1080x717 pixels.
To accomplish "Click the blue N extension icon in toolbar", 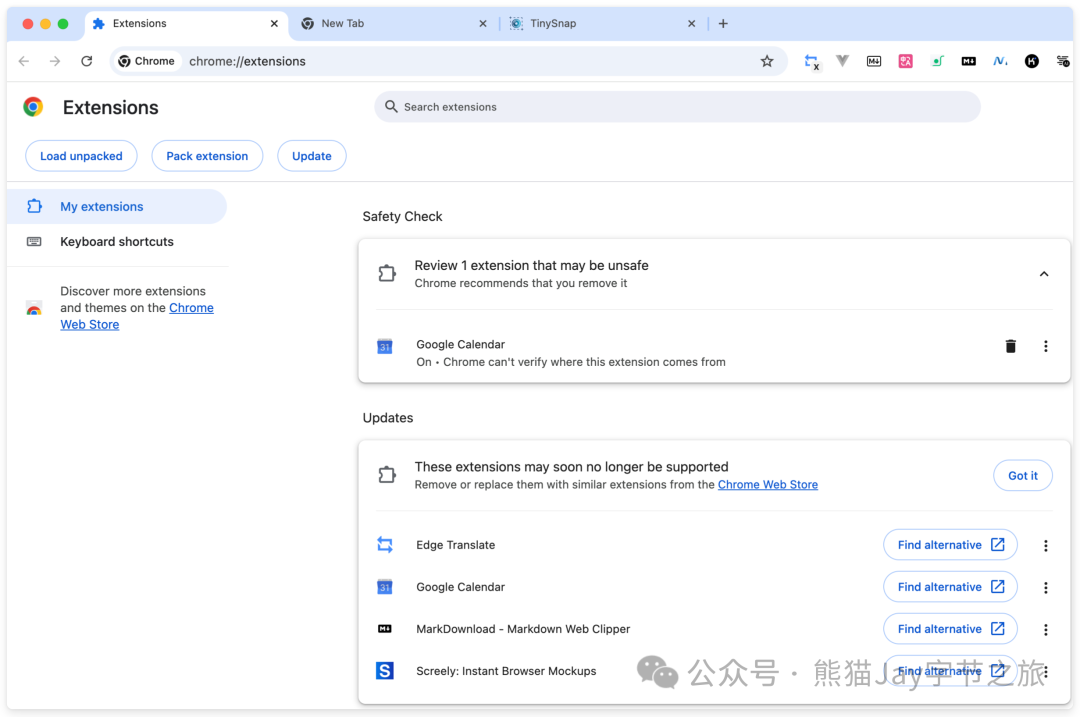I will (1000, 61).
